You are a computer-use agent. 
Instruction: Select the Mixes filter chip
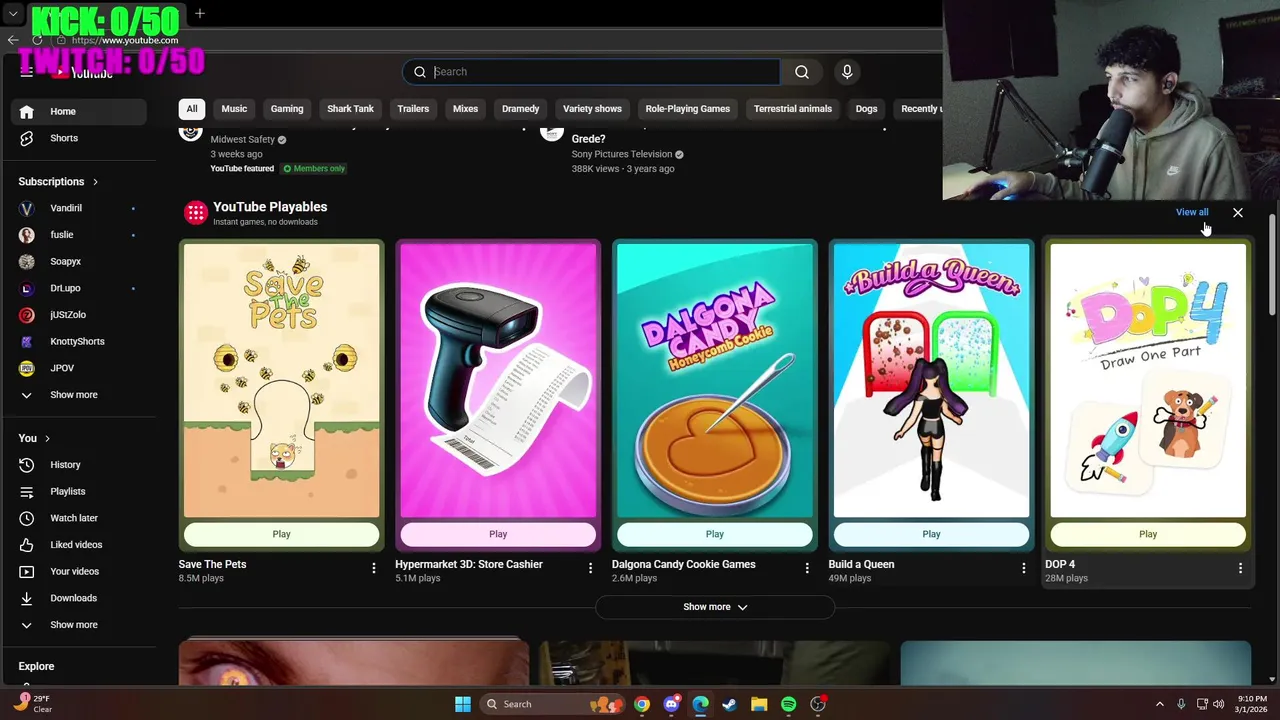pyautogui.click(x=465, y=109)
